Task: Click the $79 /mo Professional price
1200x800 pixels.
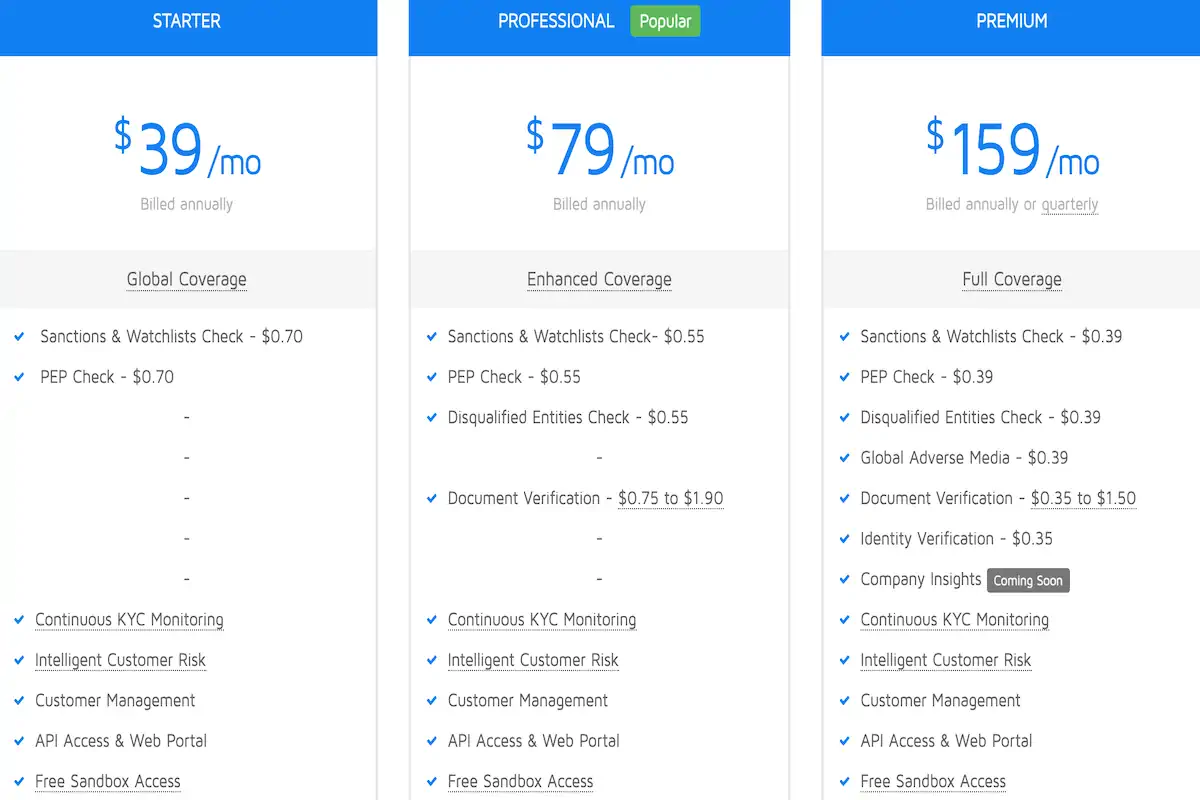Action: 600,148
